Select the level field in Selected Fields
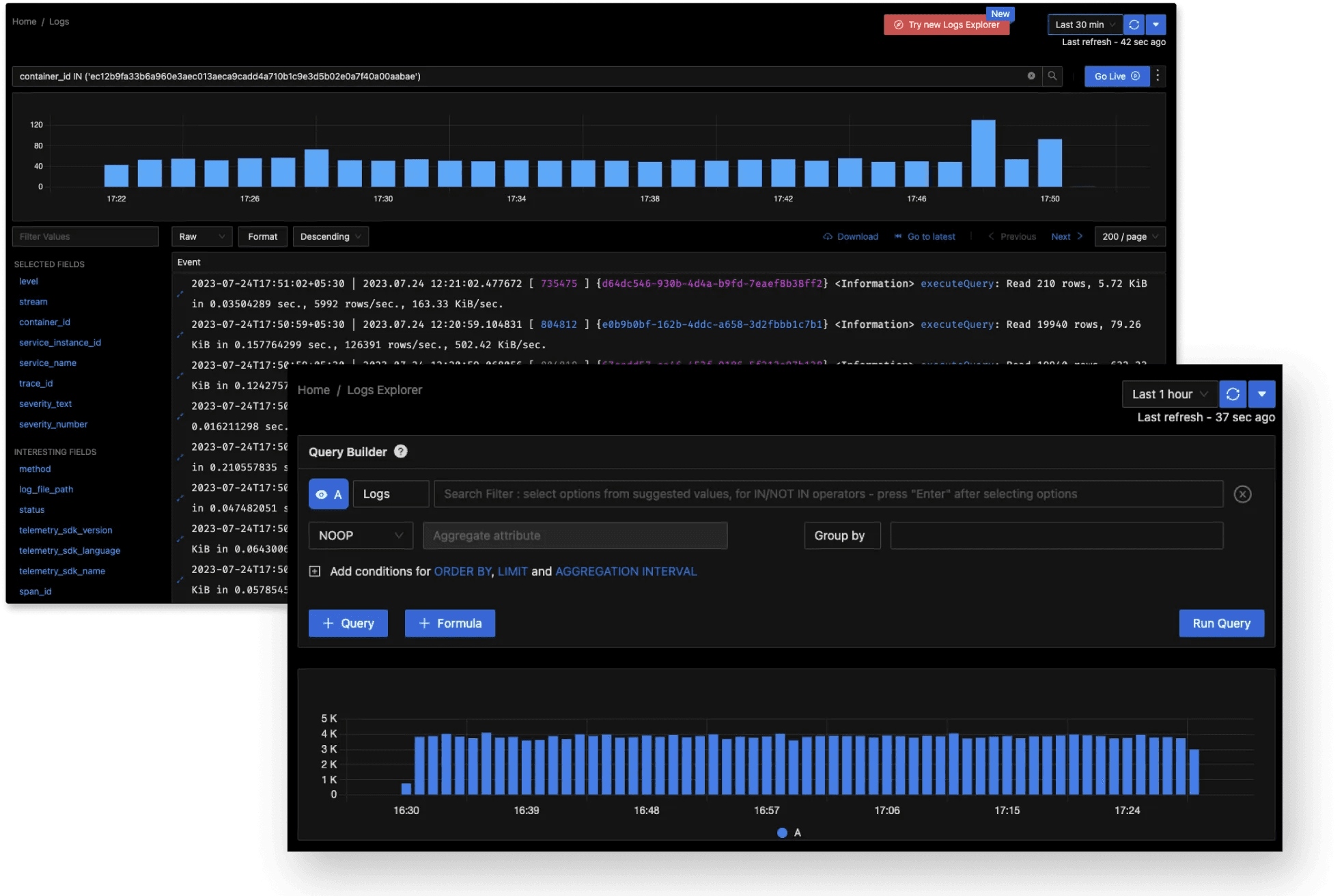Screen dimensions: 1344x896 [29, 281]
